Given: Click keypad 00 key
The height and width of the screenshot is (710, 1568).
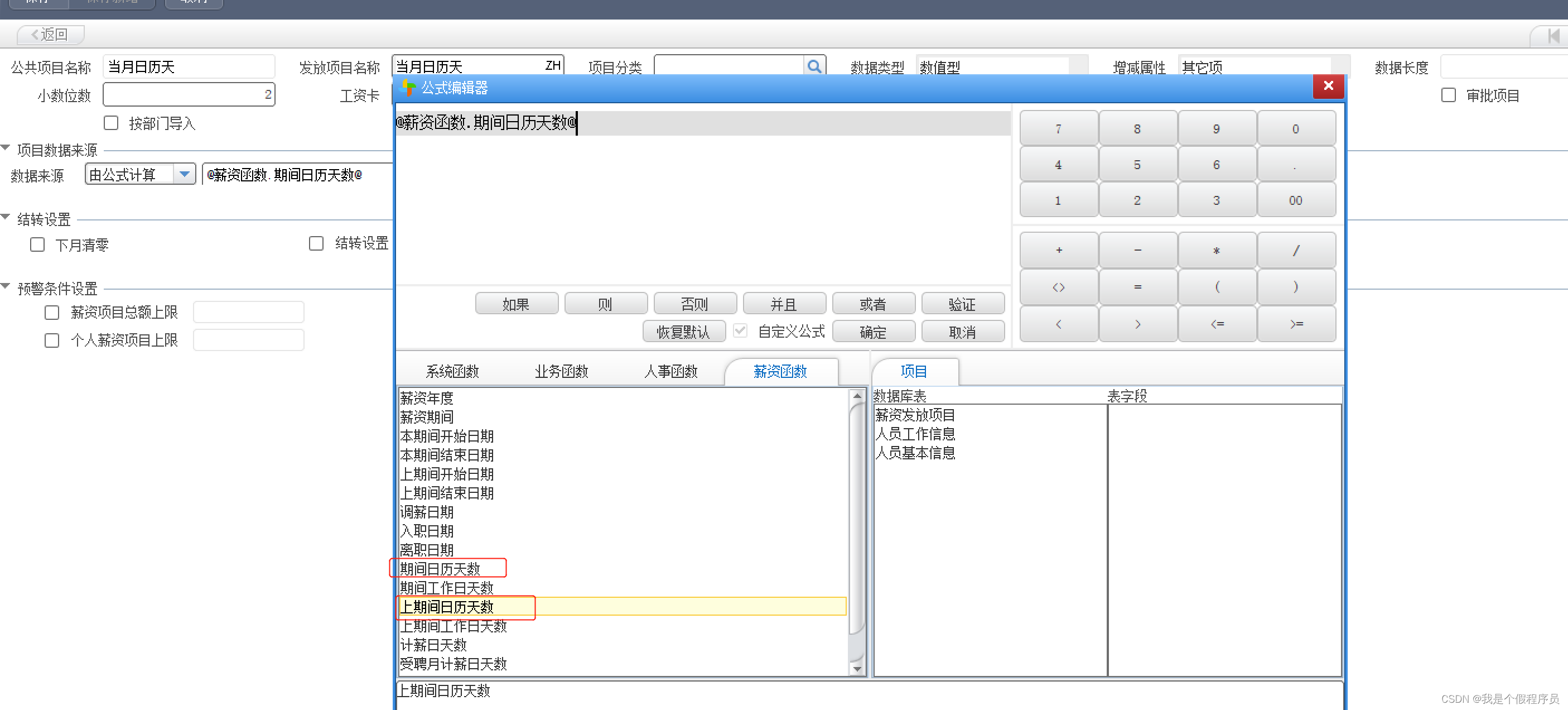Looking at the screenshot, I should pyautogui.click(x=1296, y=200).
